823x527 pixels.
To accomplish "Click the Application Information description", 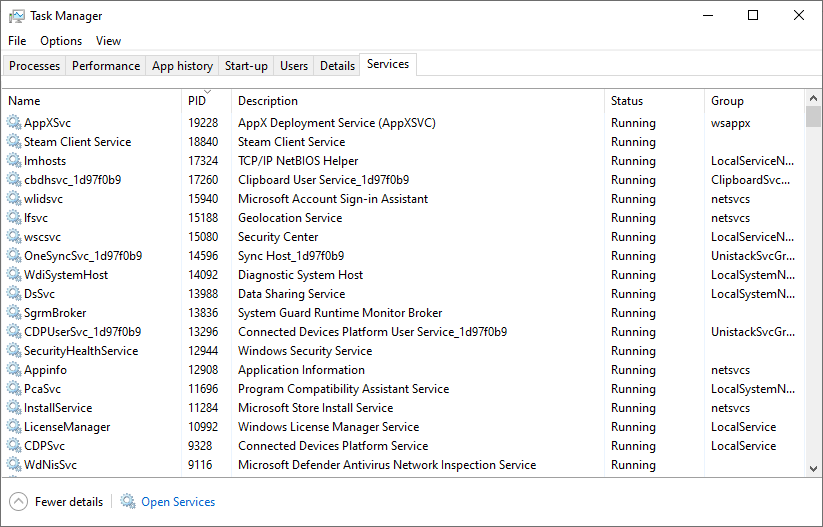I will tap(301, 370).
